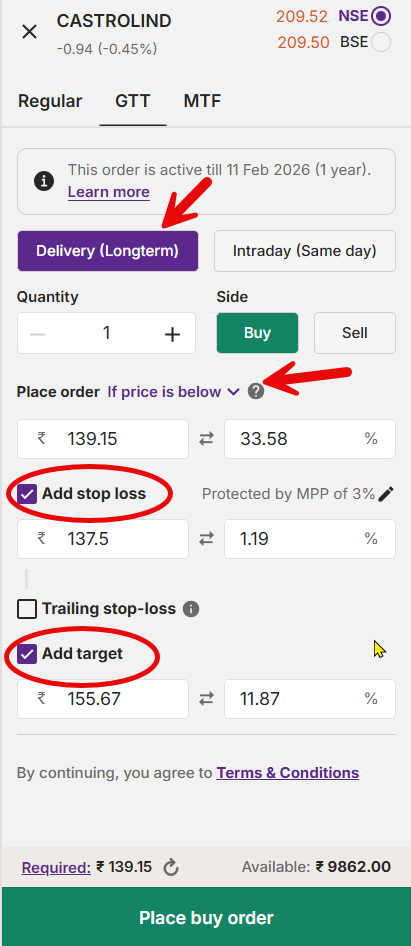
Task: Expand the 'If price is below' dropdown
Action: [174, 392]
